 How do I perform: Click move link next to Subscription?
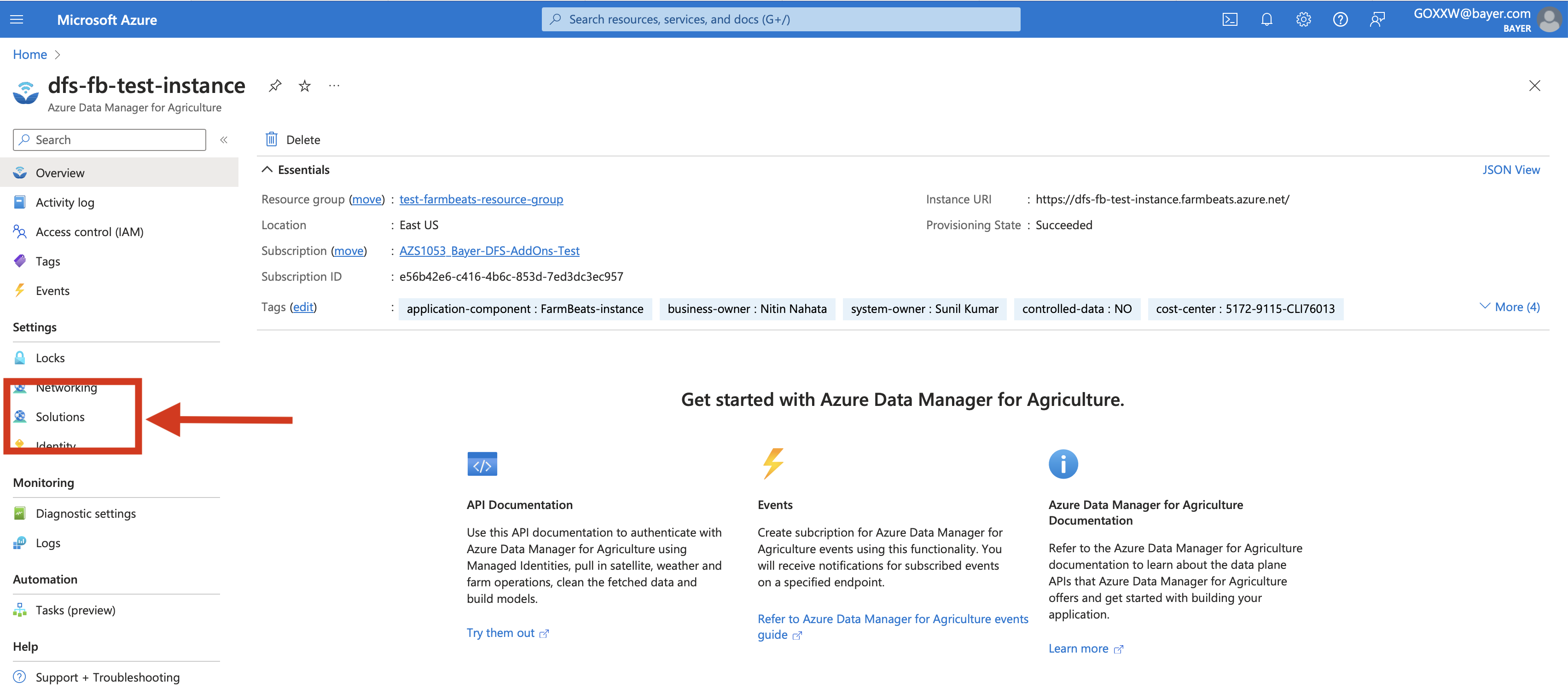point(349,251)
